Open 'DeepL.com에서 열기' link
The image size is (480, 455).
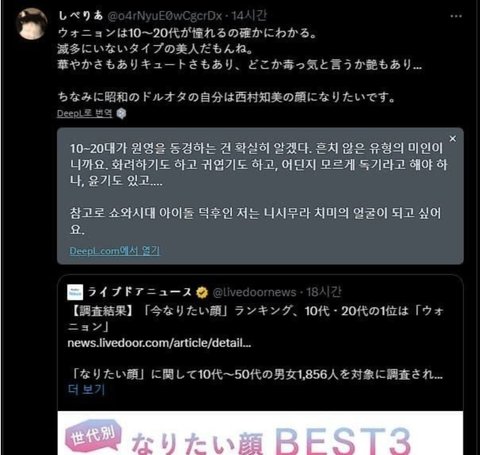pos(114,251)
